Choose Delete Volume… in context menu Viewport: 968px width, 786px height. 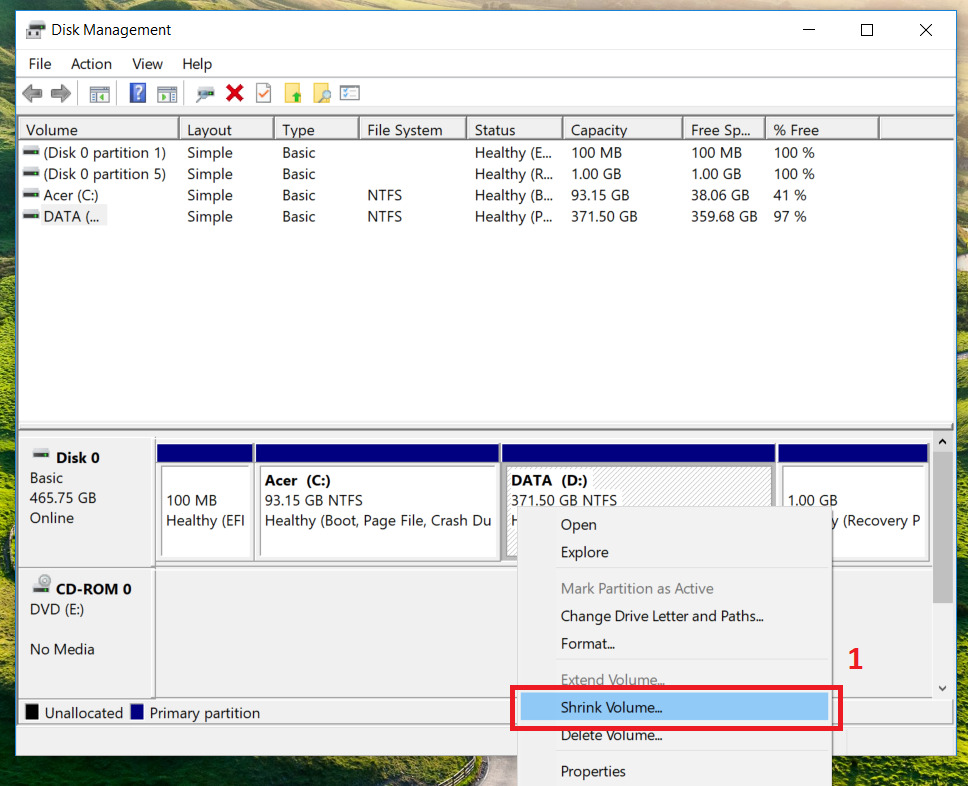pos(674,735)
